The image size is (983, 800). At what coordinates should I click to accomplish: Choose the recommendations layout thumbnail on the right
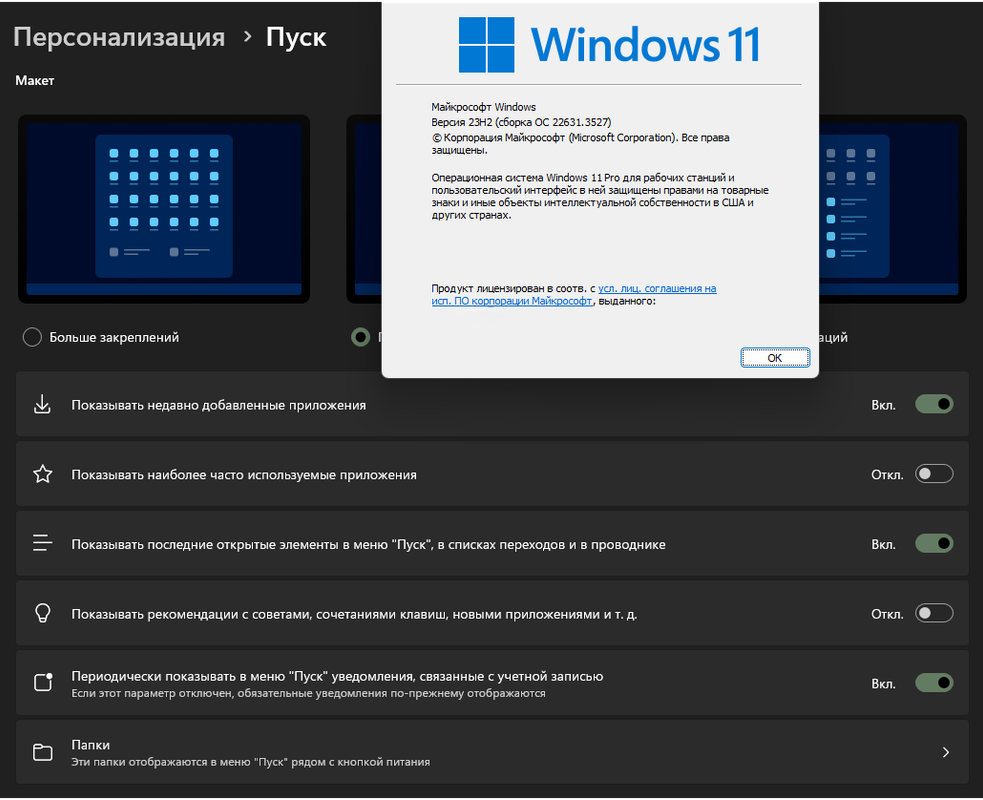(893, 209)
